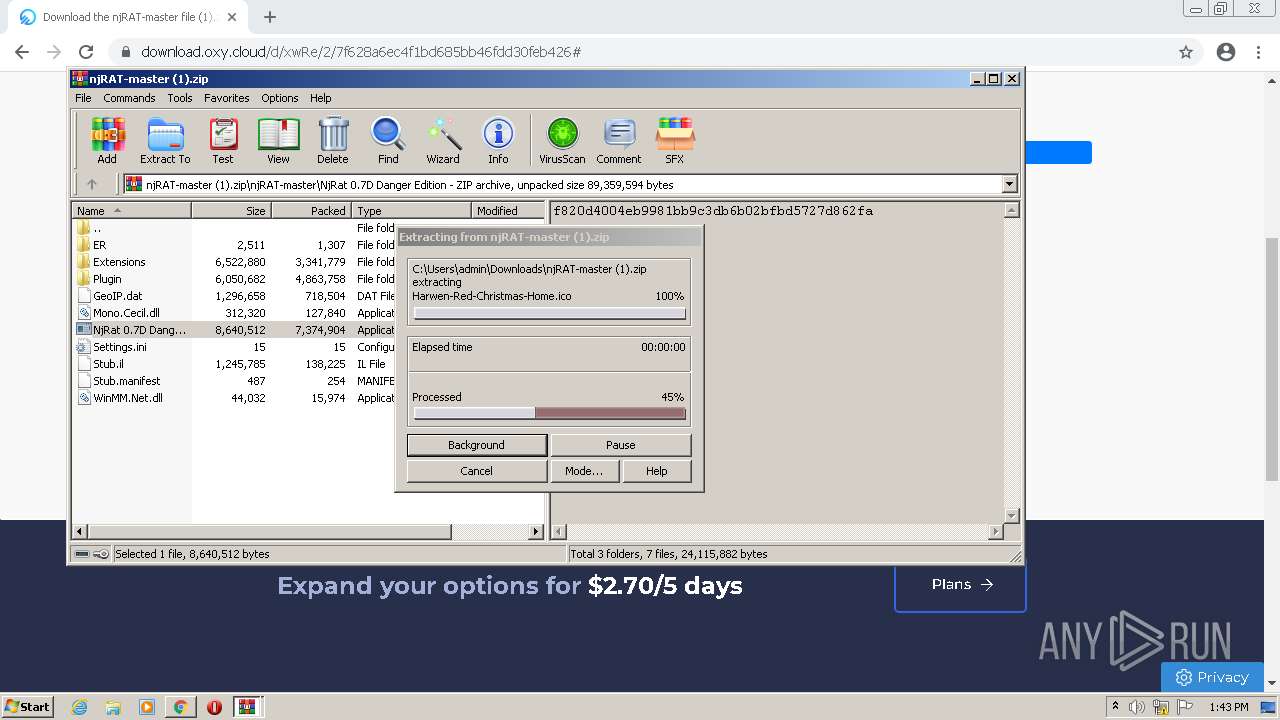The height and width of the screenshot is (720, 1280).
Task: Select the WinMM.Net.dll file
Action: 127,398
